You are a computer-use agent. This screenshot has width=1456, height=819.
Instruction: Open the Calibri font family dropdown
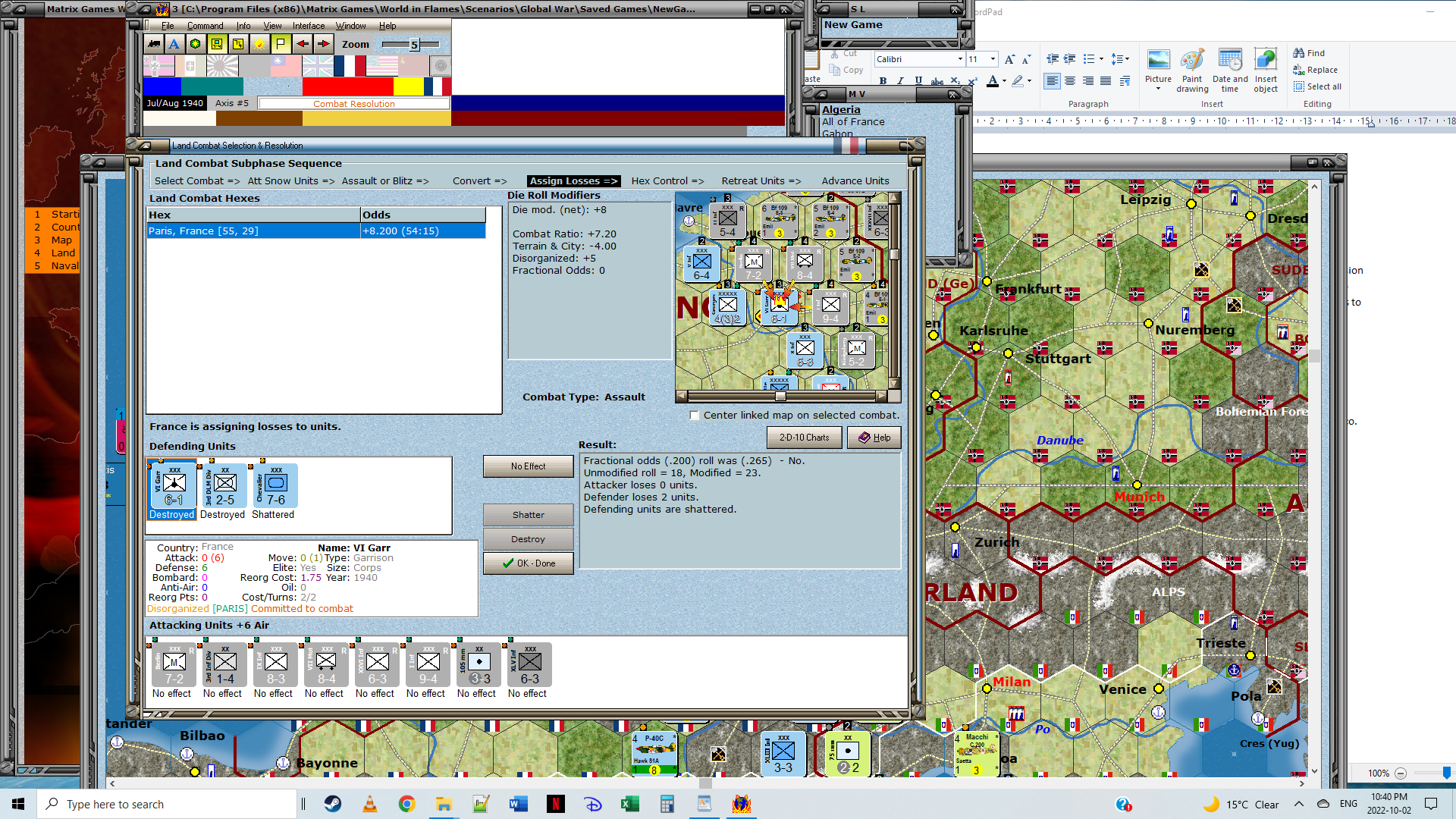click(960, 59)
